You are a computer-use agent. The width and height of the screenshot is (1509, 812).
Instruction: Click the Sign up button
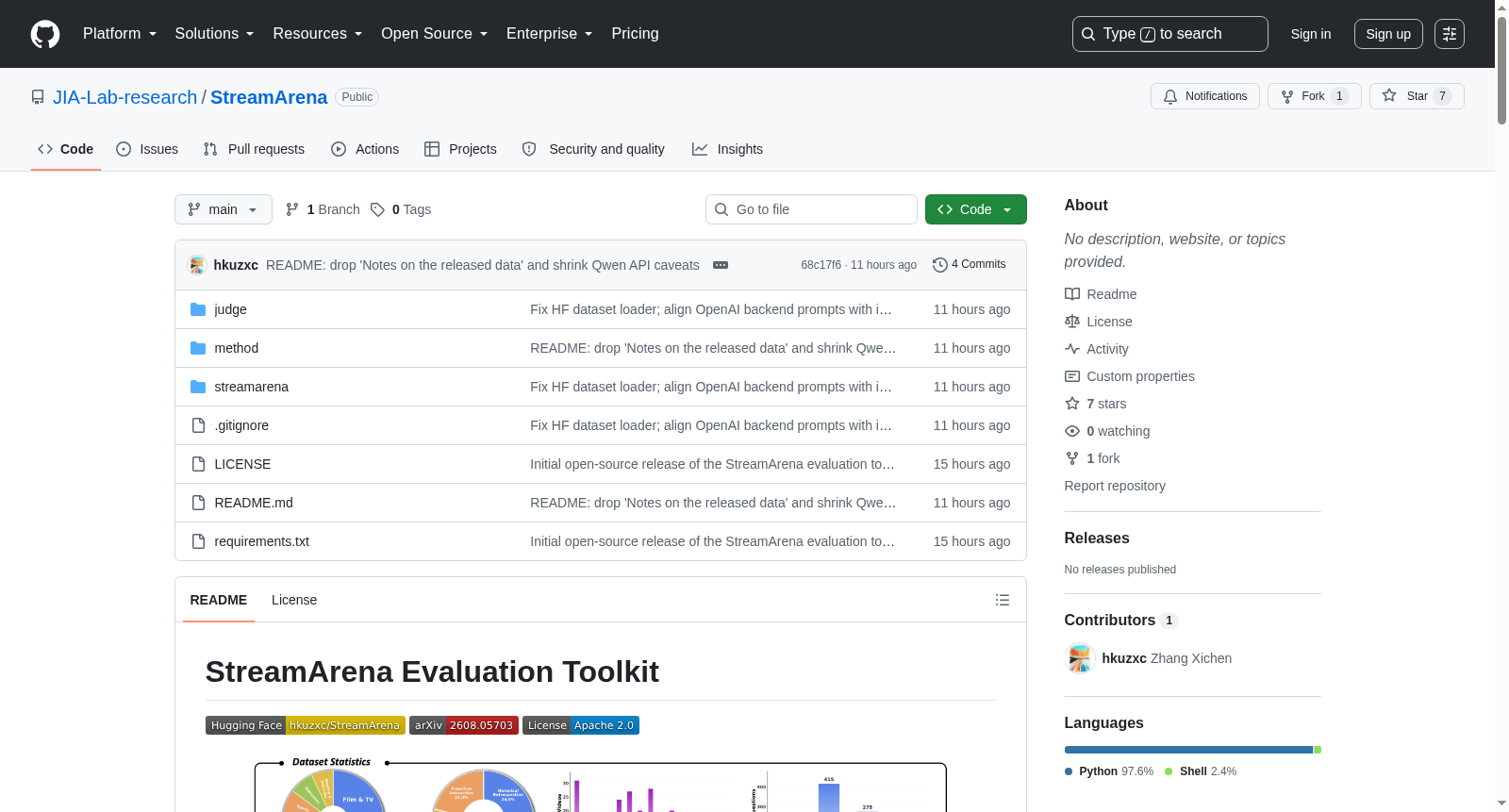[x=1388, y=34]
